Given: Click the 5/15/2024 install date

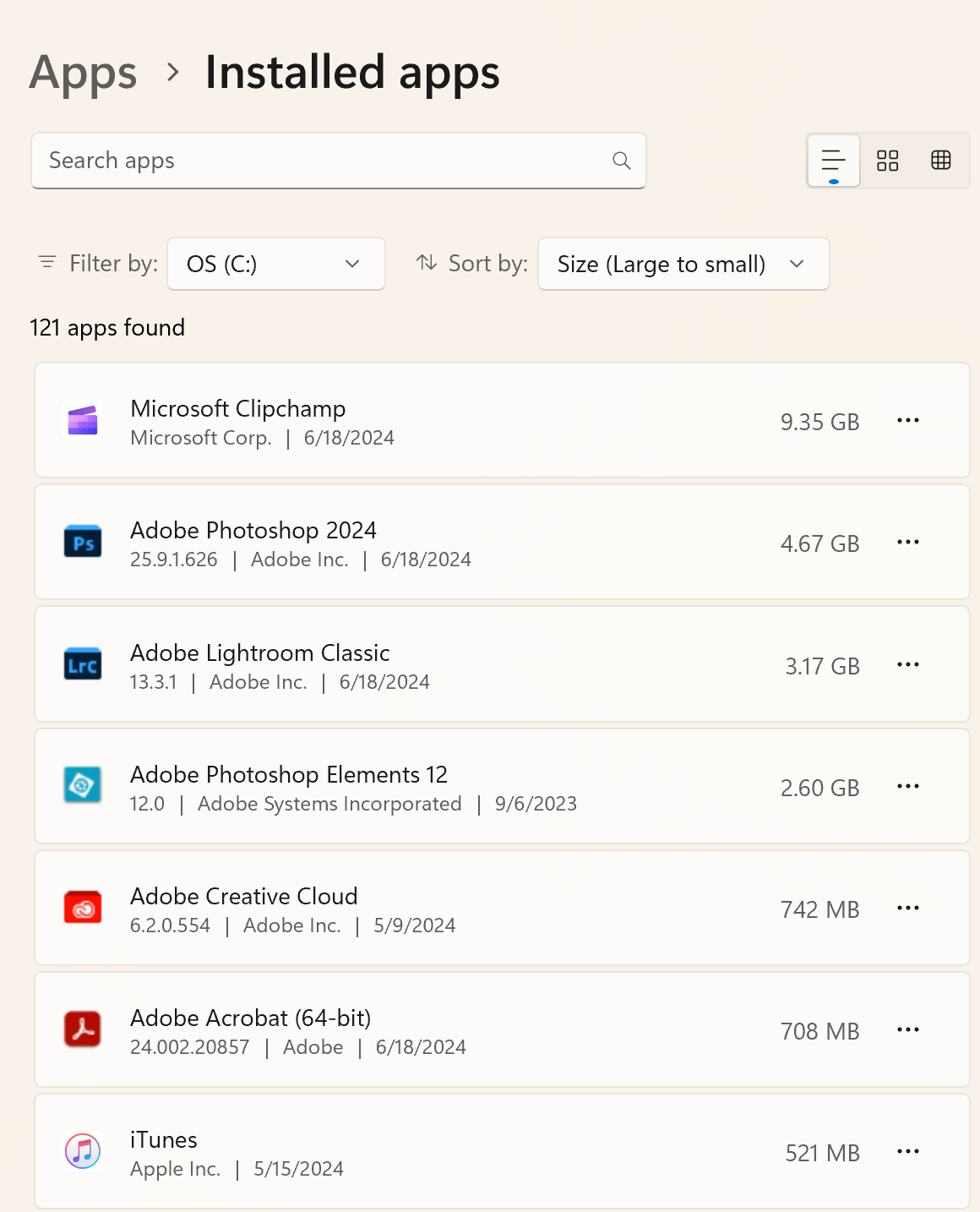Looking at the screenshot, I should pos(298,1169).
